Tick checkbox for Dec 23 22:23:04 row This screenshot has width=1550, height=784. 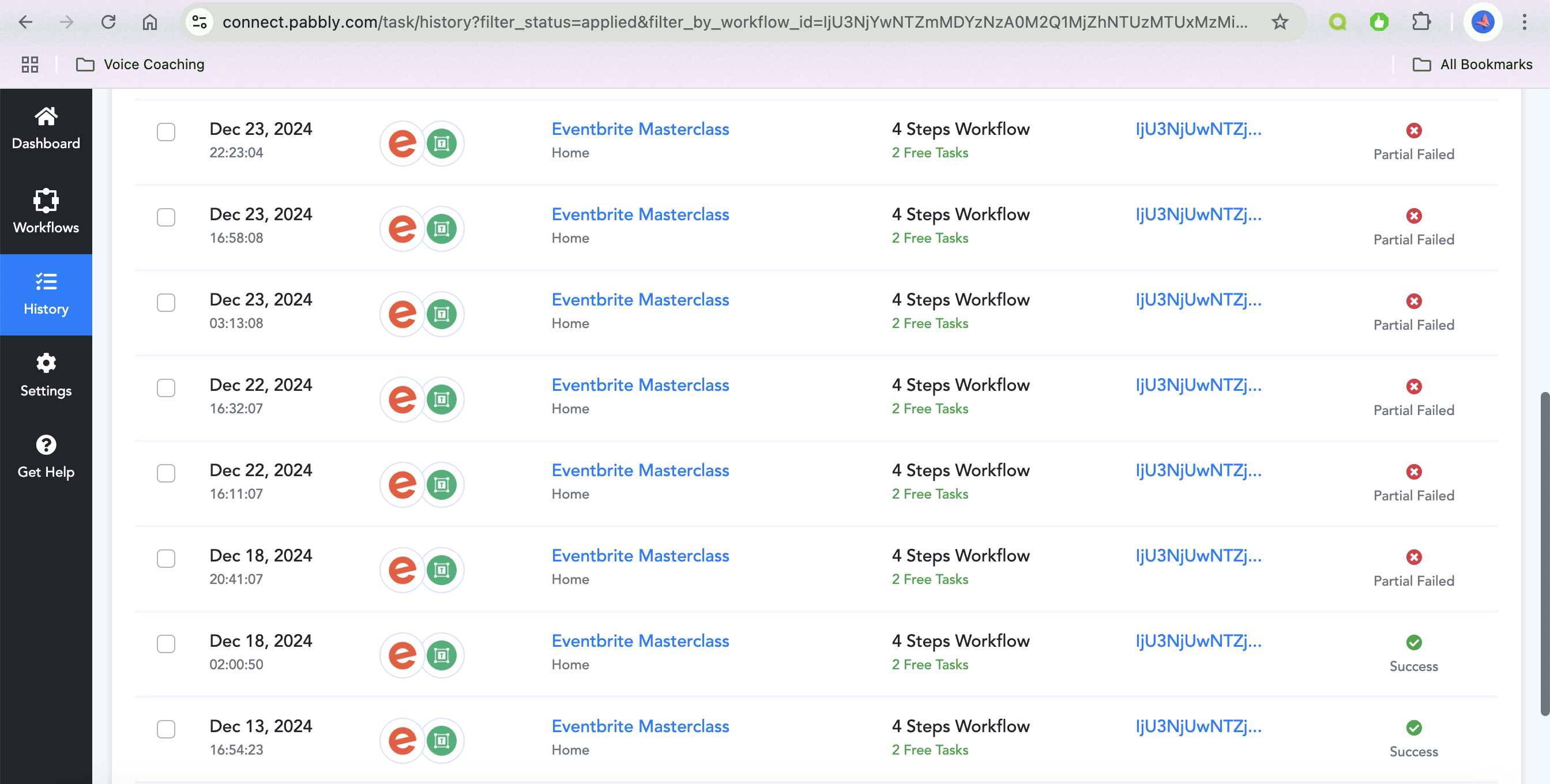click(x=166, y=132)
